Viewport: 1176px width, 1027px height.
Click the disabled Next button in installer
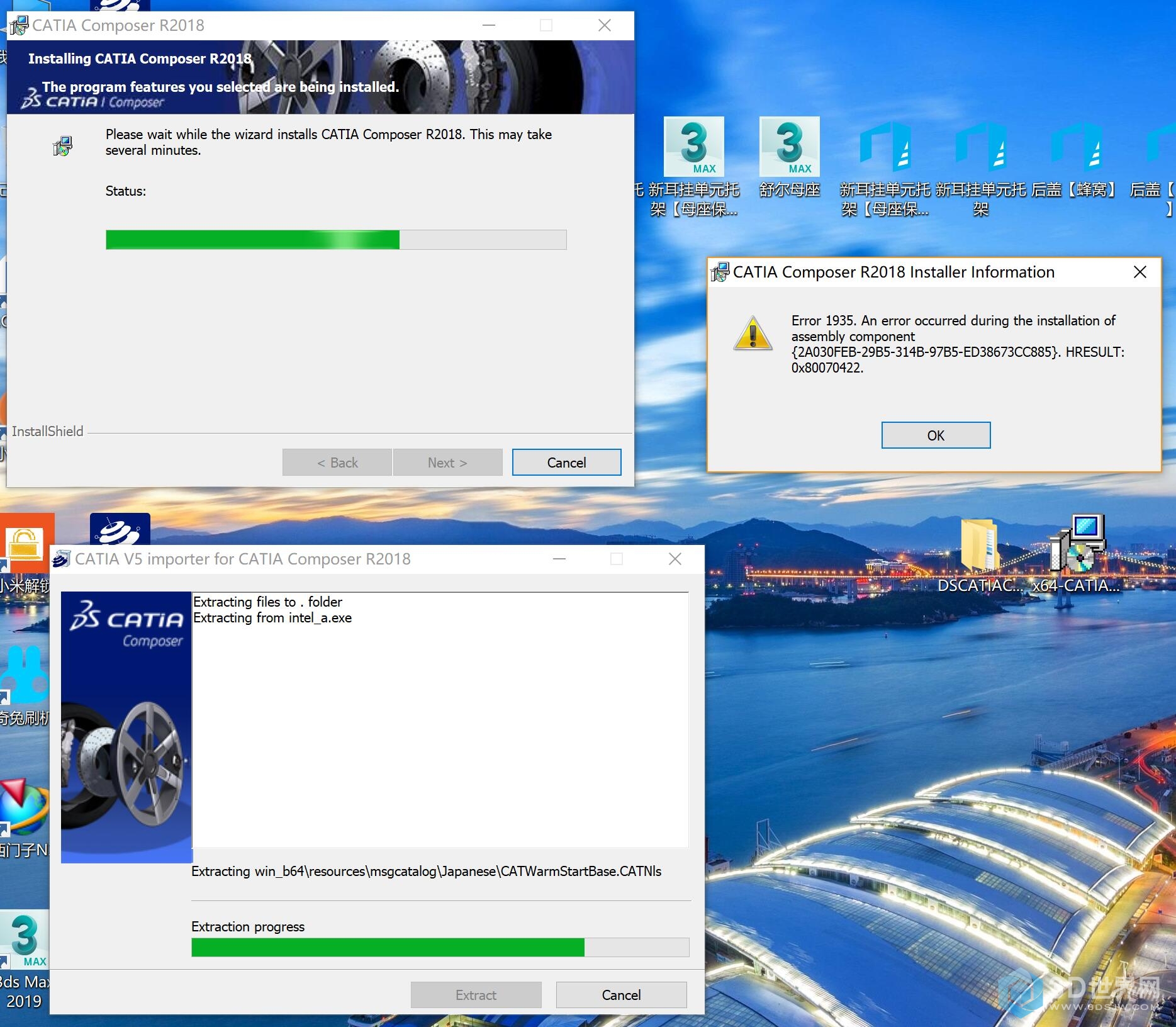click(x=447, y=463)
